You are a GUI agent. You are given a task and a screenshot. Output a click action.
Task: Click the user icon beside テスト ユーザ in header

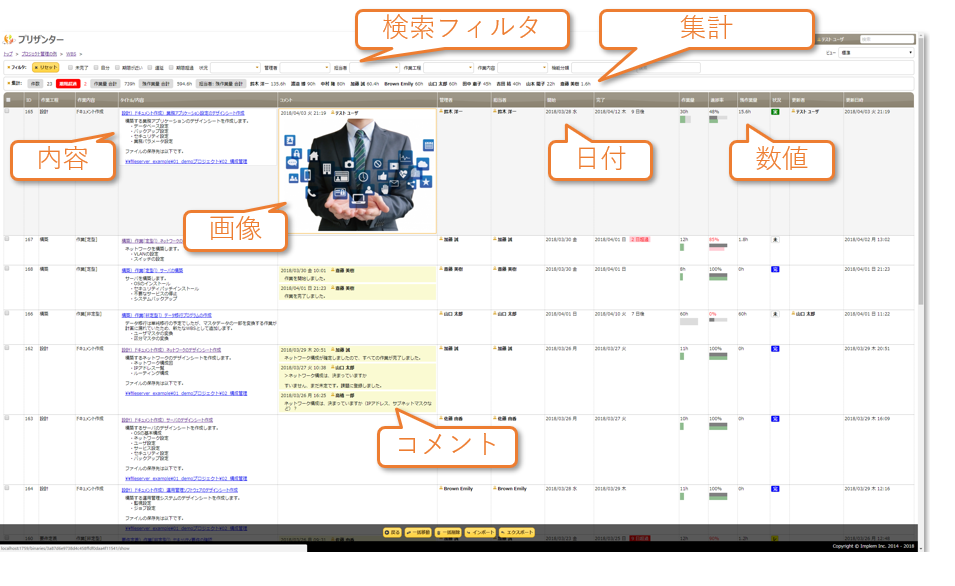[x=817, y=39]
